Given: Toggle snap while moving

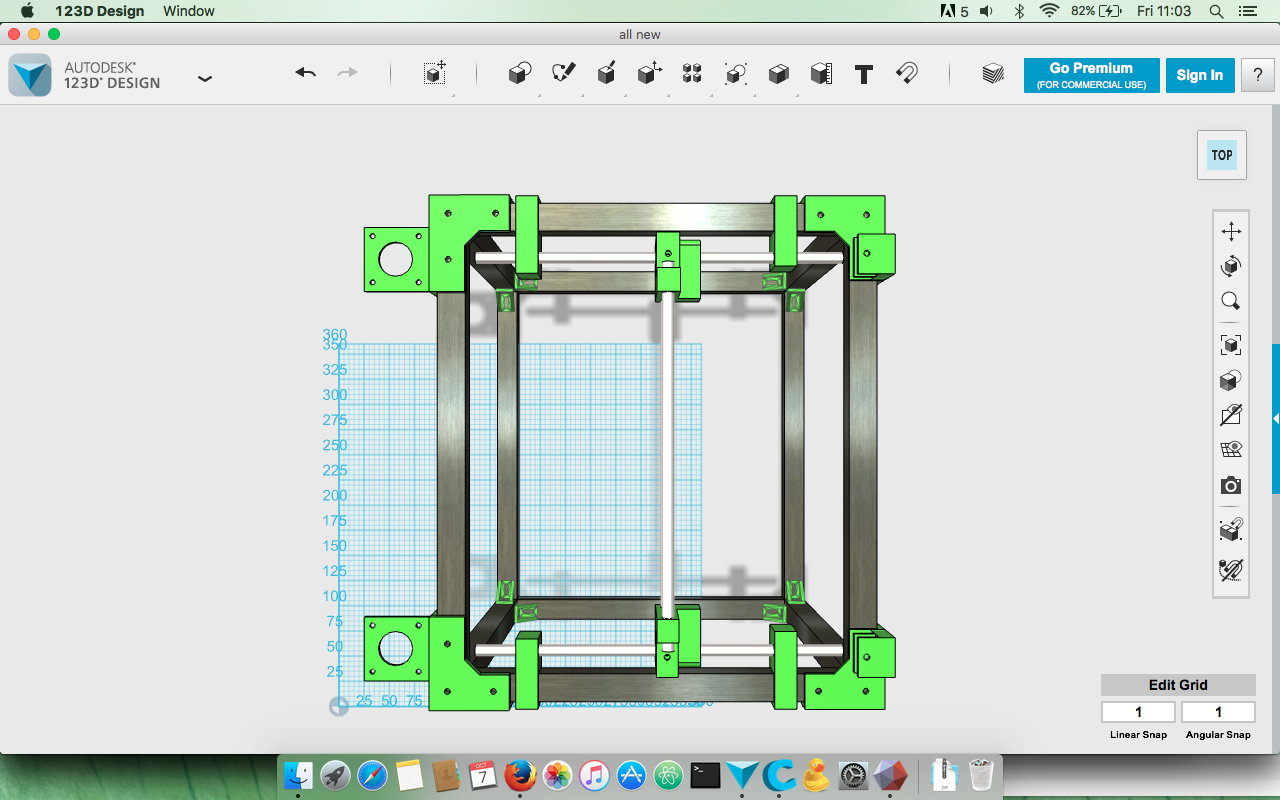Looking at the screenshot, I should point(1231,570).
